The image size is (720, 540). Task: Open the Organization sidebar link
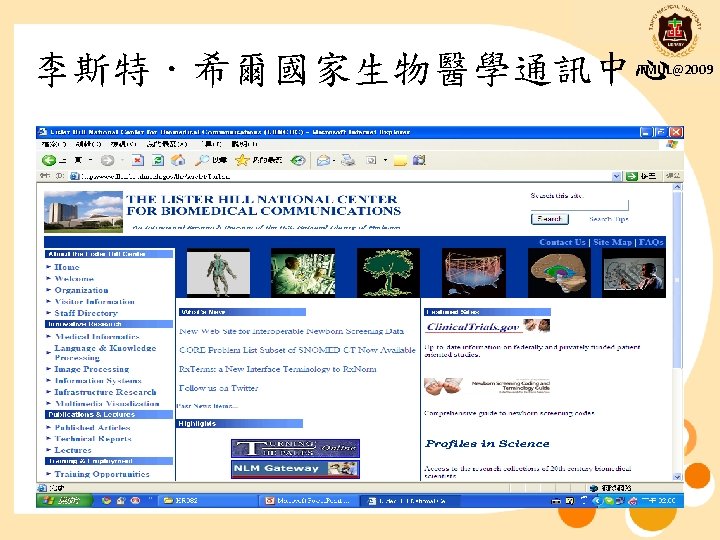click(x=81, y=290)
